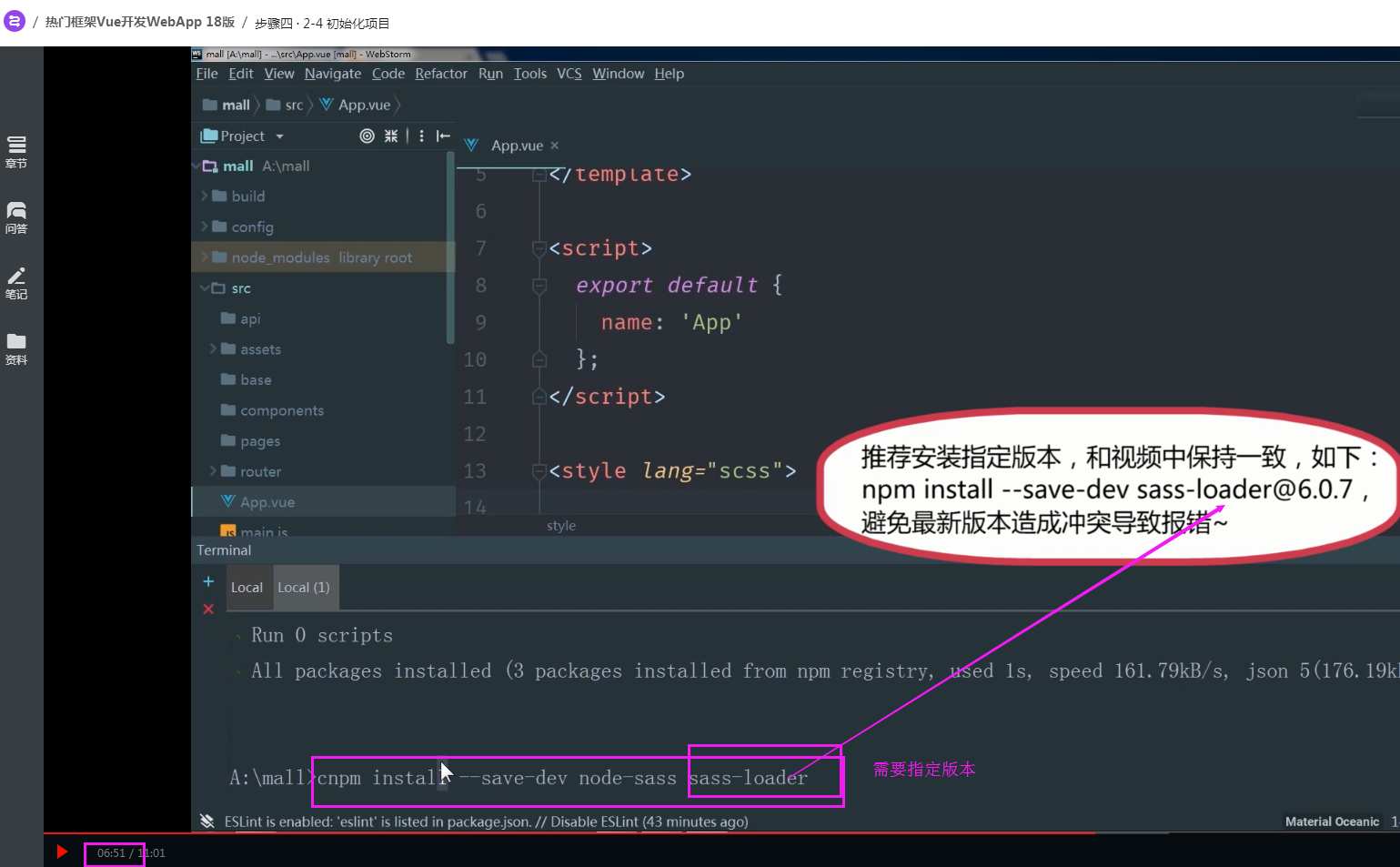Image resolution: width=1400 pixels, height=867 pixels.
Task: Select App.vue file in project tree
Action: (x=258, y=502)
